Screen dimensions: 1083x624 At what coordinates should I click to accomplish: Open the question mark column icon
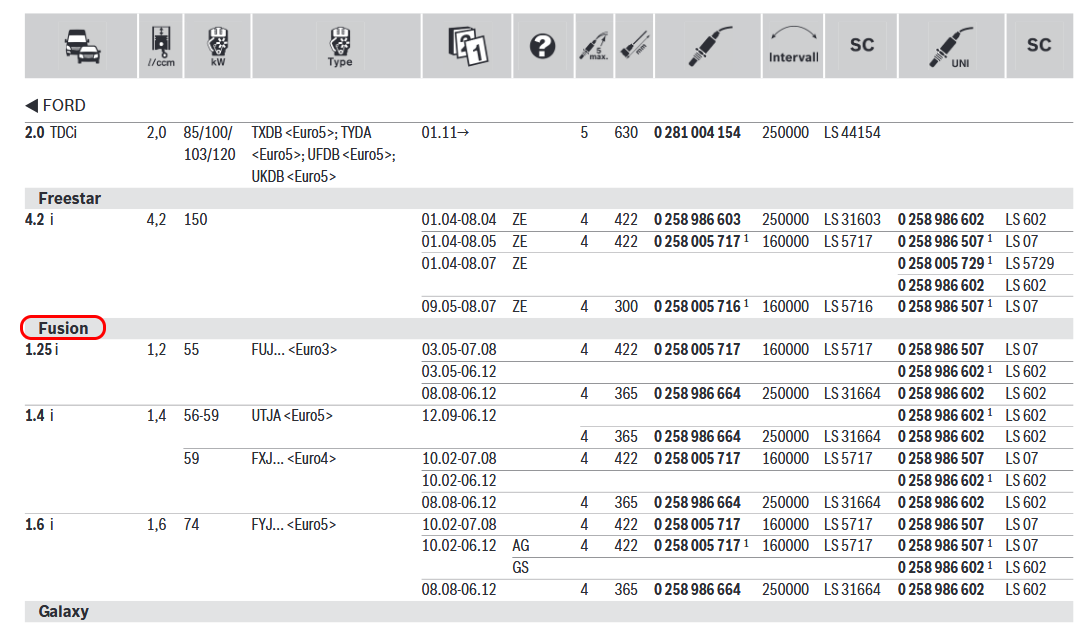coord(542,46)
